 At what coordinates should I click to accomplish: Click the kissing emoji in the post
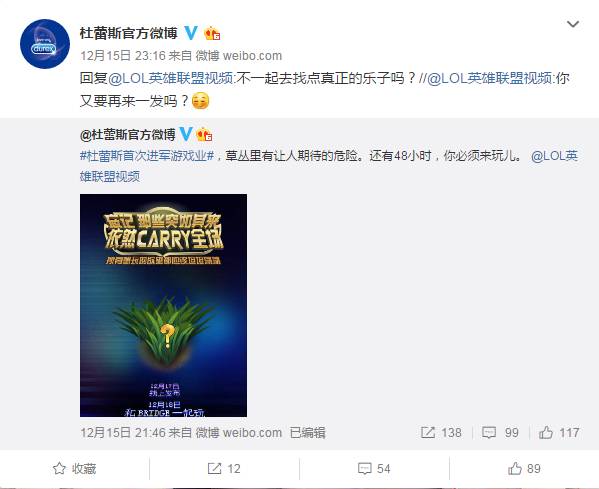[x=201, y=101]
